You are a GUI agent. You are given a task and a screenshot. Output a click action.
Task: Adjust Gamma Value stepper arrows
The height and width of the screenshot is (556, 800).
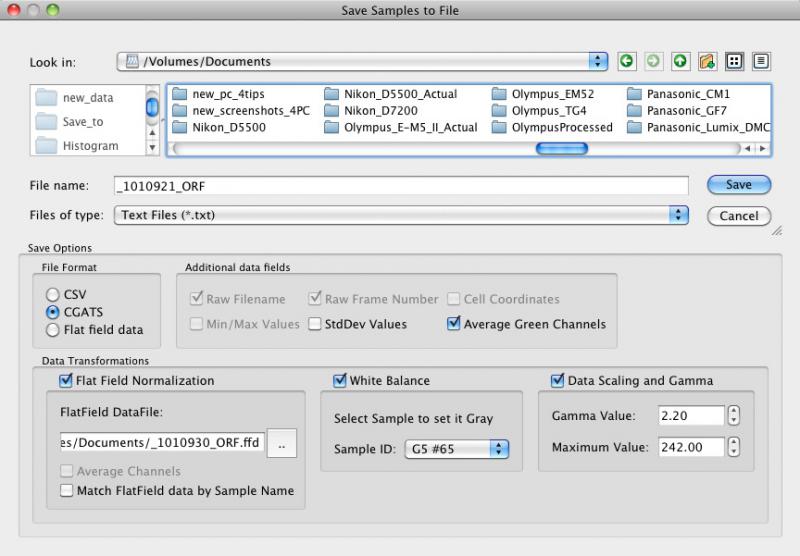coord(734,415)
